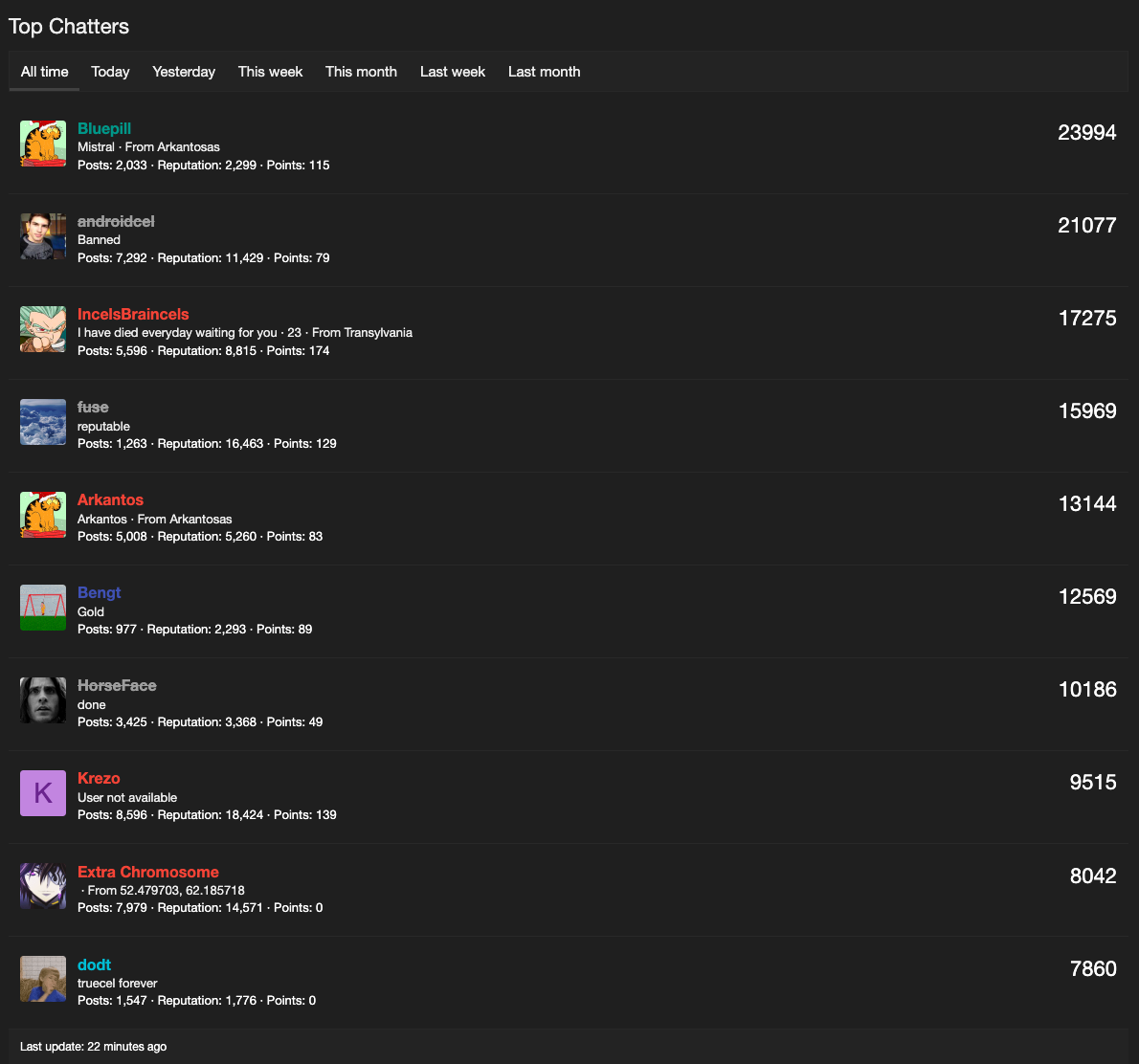
Task: Click 'User not available' under Krezo
Action: pyautogui.click(x=127, y=797)
